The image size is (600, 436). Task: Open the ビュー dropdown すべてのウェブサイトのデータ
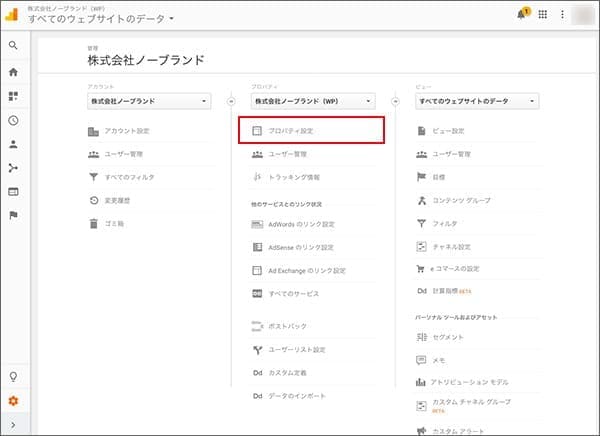coord(477,101)
